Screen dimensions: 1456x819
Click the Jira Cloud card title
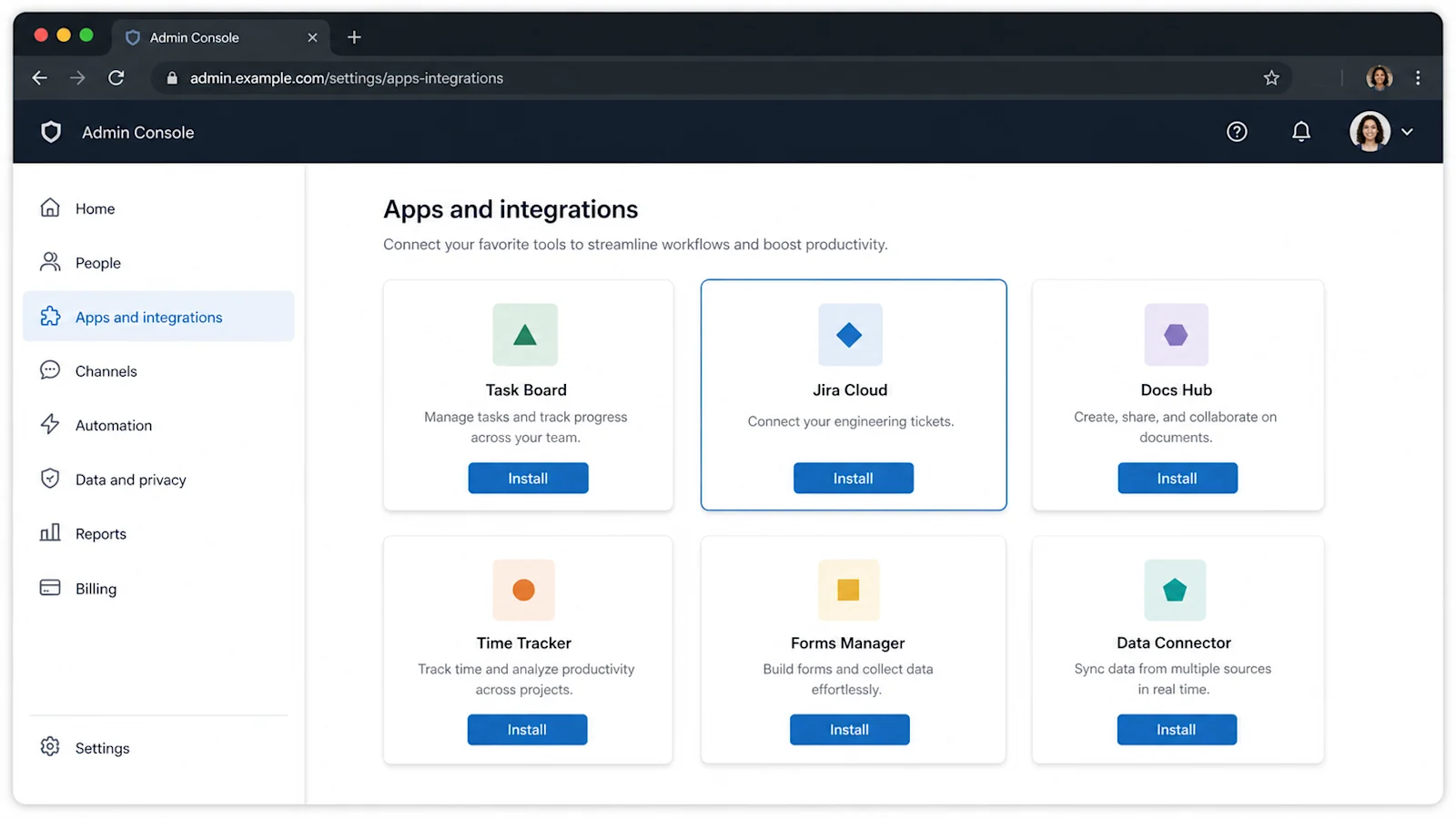tap(850, 389)
